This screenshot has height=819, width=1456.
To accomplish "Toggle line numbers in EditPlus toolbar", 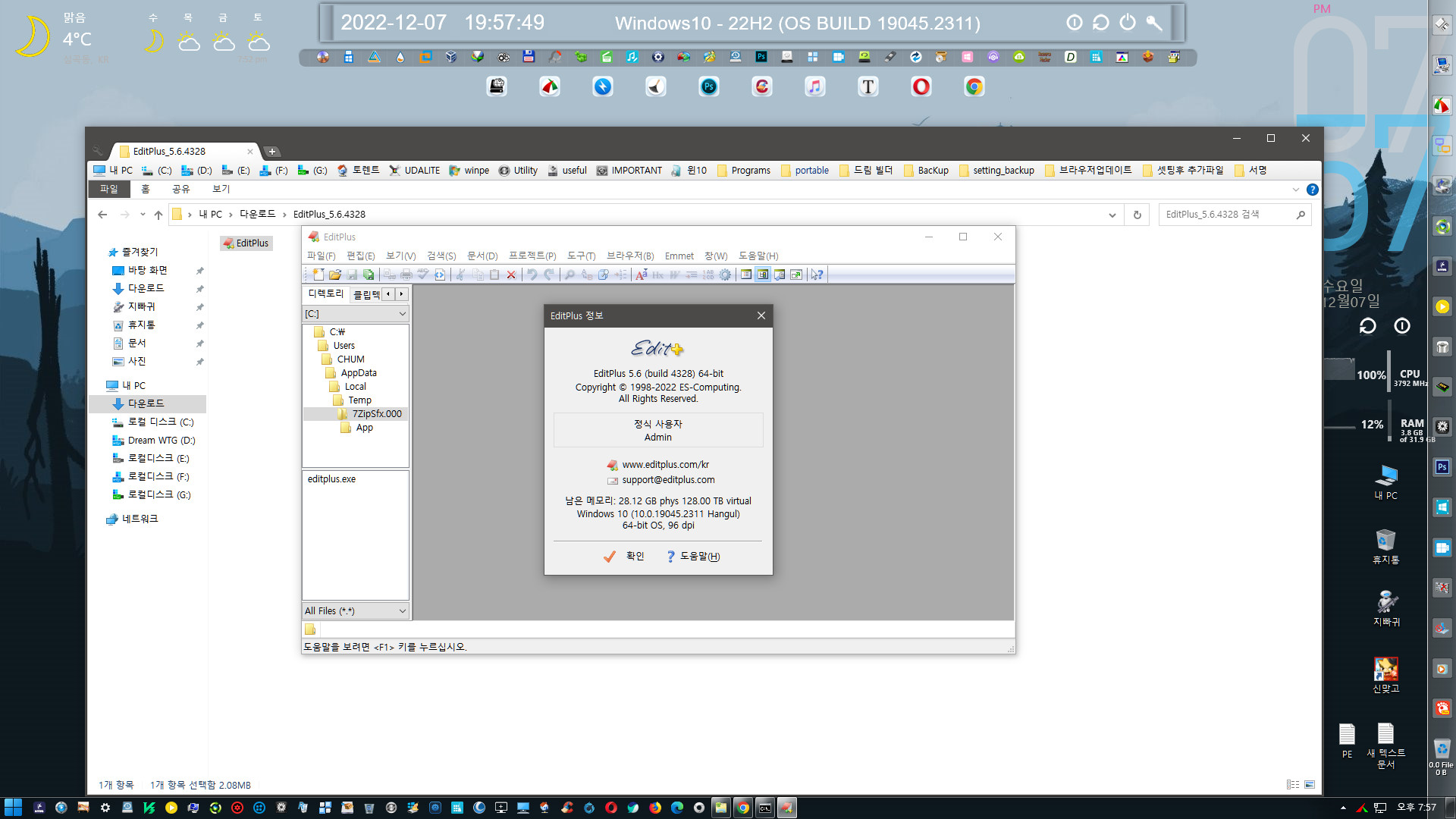I will pos(708,275).
